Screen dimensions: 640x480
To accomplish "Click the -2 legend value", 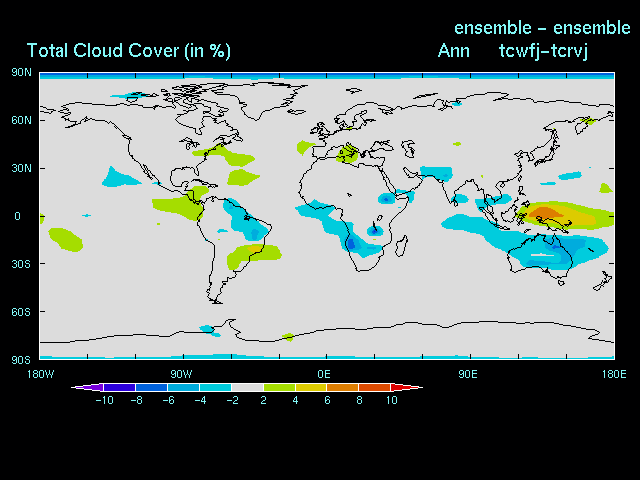I will pyautogui.click(x=232, y=400).
